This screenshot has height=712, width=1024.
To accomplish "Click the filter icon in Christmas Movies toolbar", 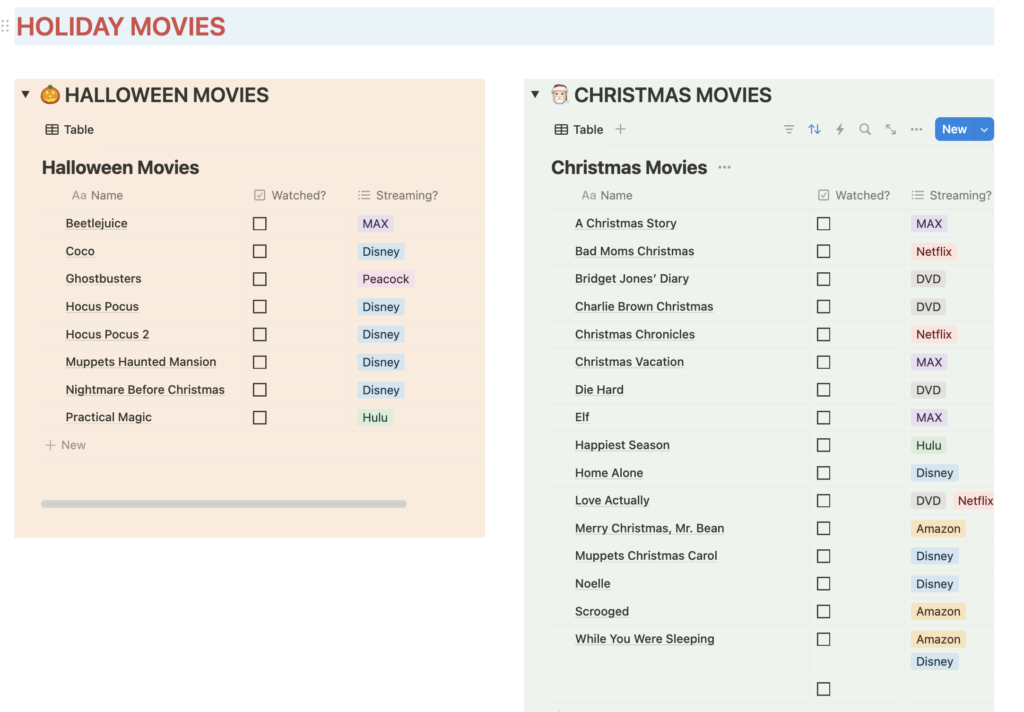I will [789, 129].
